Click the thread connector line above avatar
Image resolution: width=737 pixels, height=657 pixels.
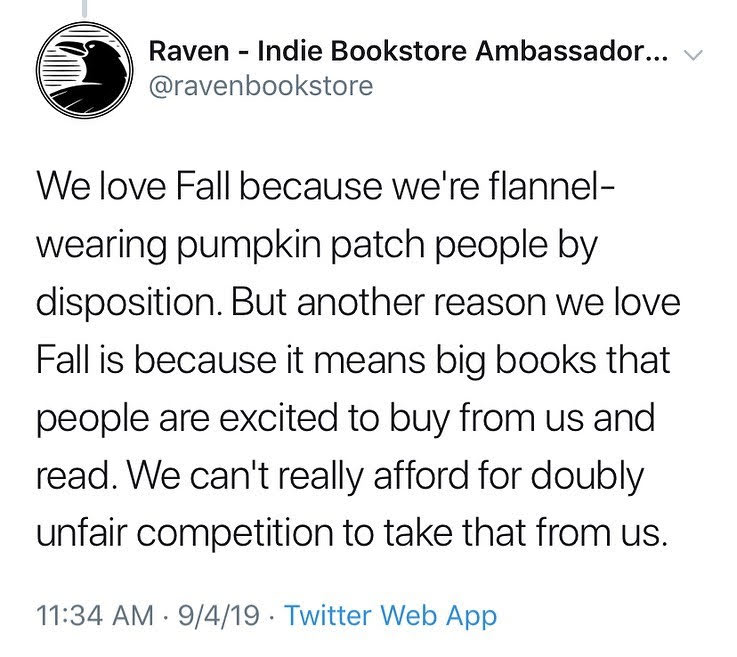tap(85, 8)
